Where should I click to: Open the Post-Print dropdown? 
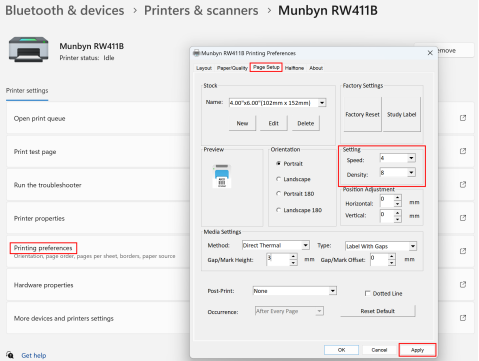pos(333,291)
